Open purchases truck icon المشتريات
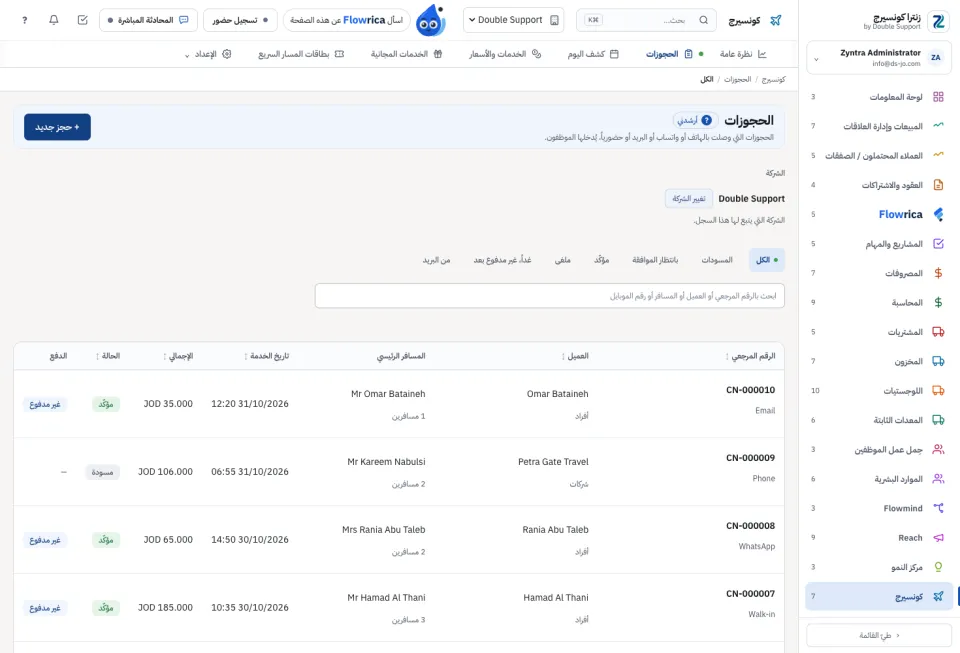Screen dimensions: 960x653 coord(938,332)
